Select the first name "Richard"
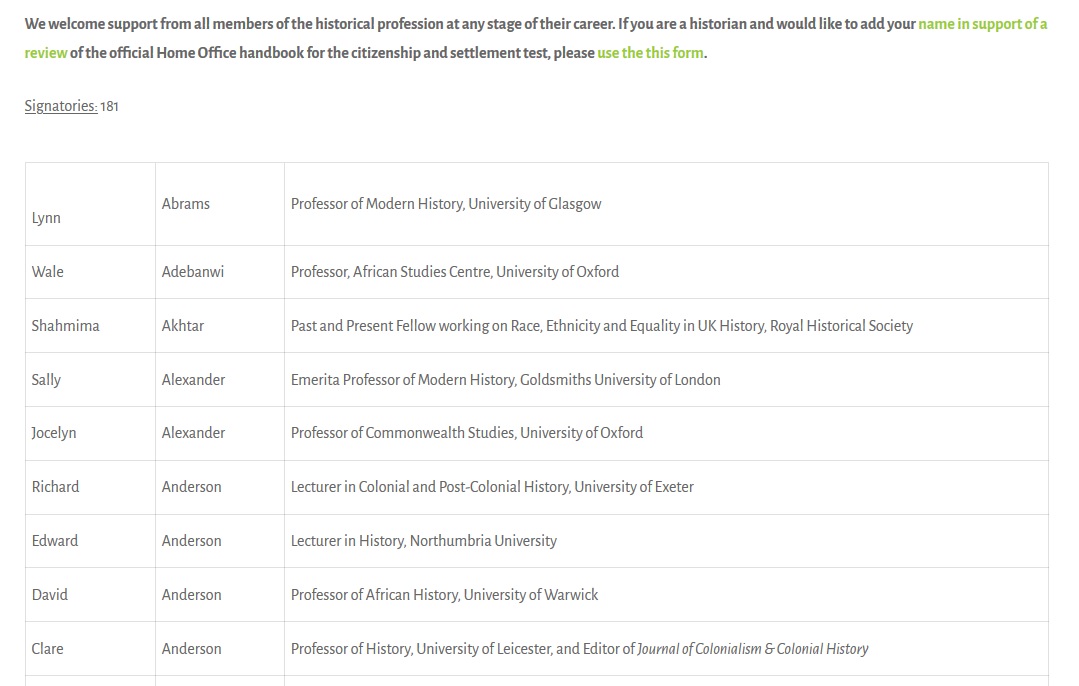Viewport: 1079px width, 686px height. (55, 487)
